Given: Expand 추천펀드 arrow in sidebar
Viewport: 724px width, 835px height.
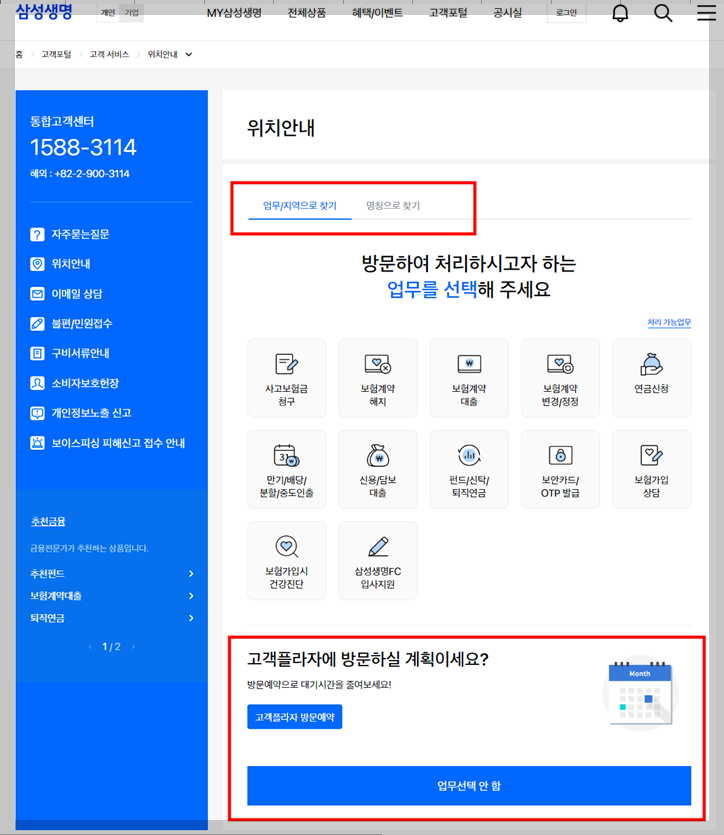Looking at the screenshot, I should 191,574.
